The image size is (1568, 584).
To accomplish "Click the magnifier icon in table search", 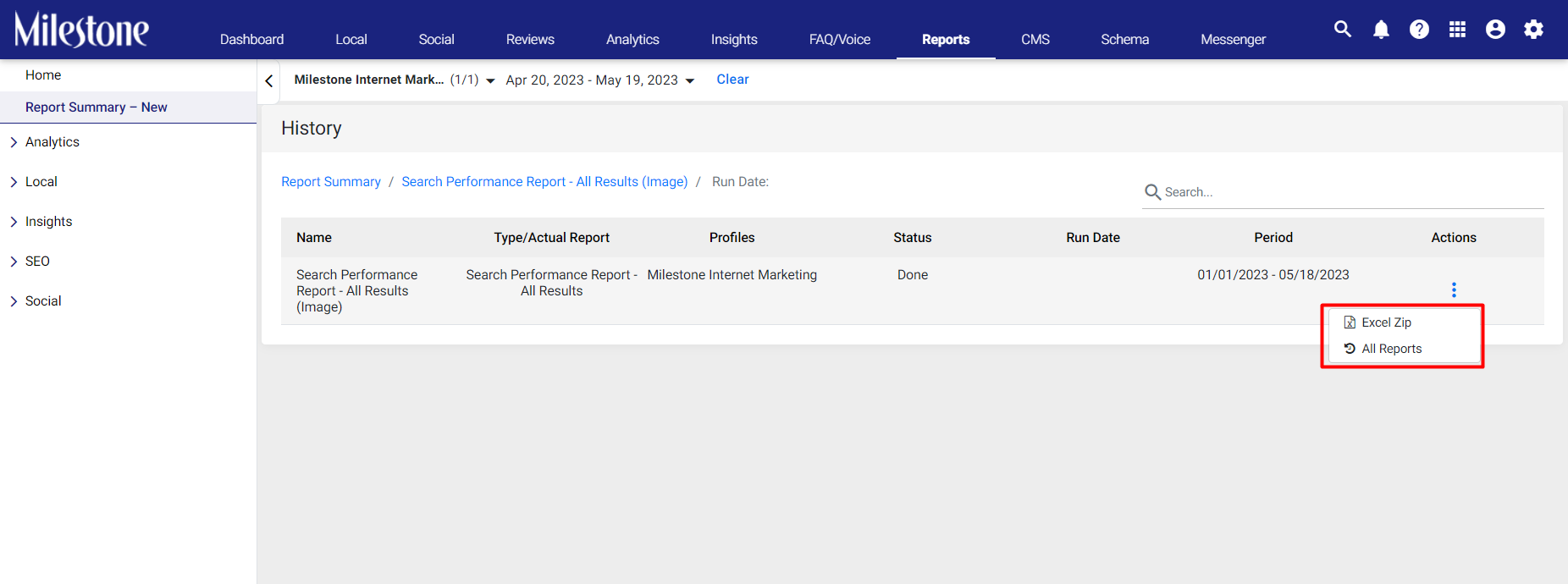I will [x=1152, y=192].
